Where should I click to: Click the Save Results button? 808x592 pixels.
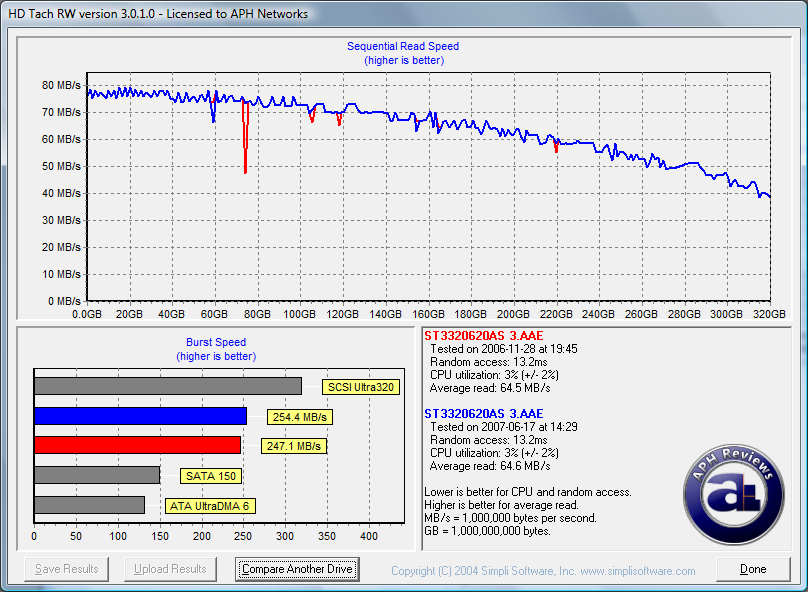tap(67, 569)
